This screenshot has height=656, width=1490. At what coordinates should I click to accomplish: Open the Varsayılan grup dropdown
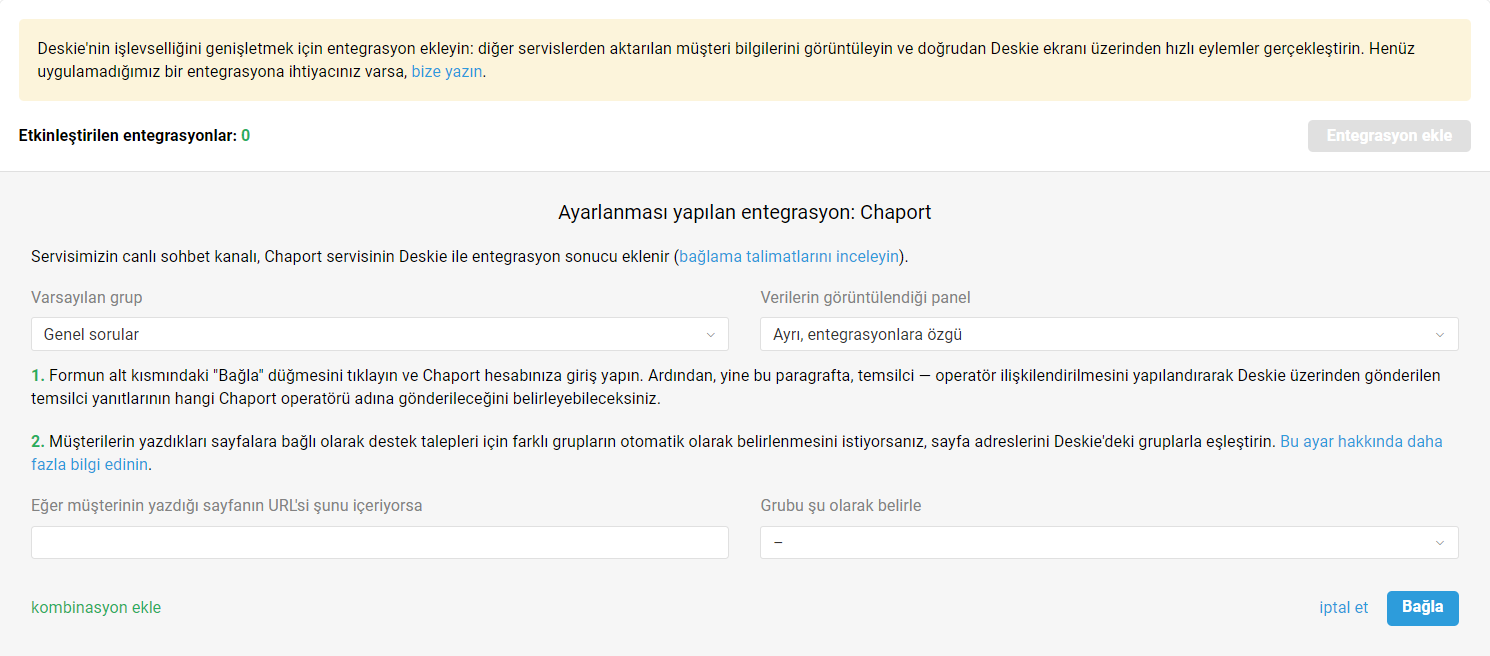tap(380, 334)
